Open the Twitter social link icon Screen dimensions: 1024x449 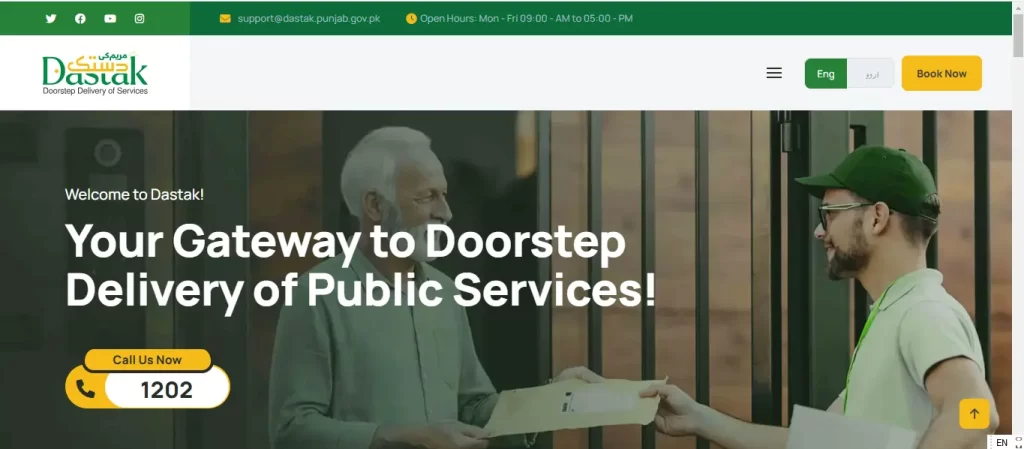(51, 18)
